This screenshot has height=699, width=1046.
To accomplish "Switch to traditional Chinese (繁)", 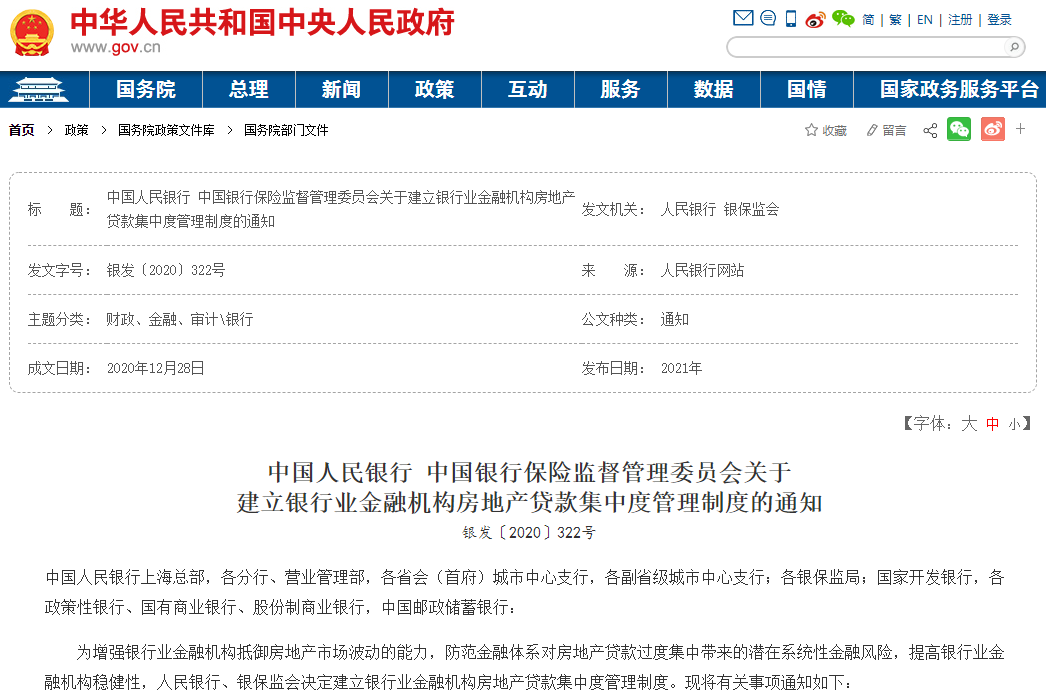I will 895,20.
